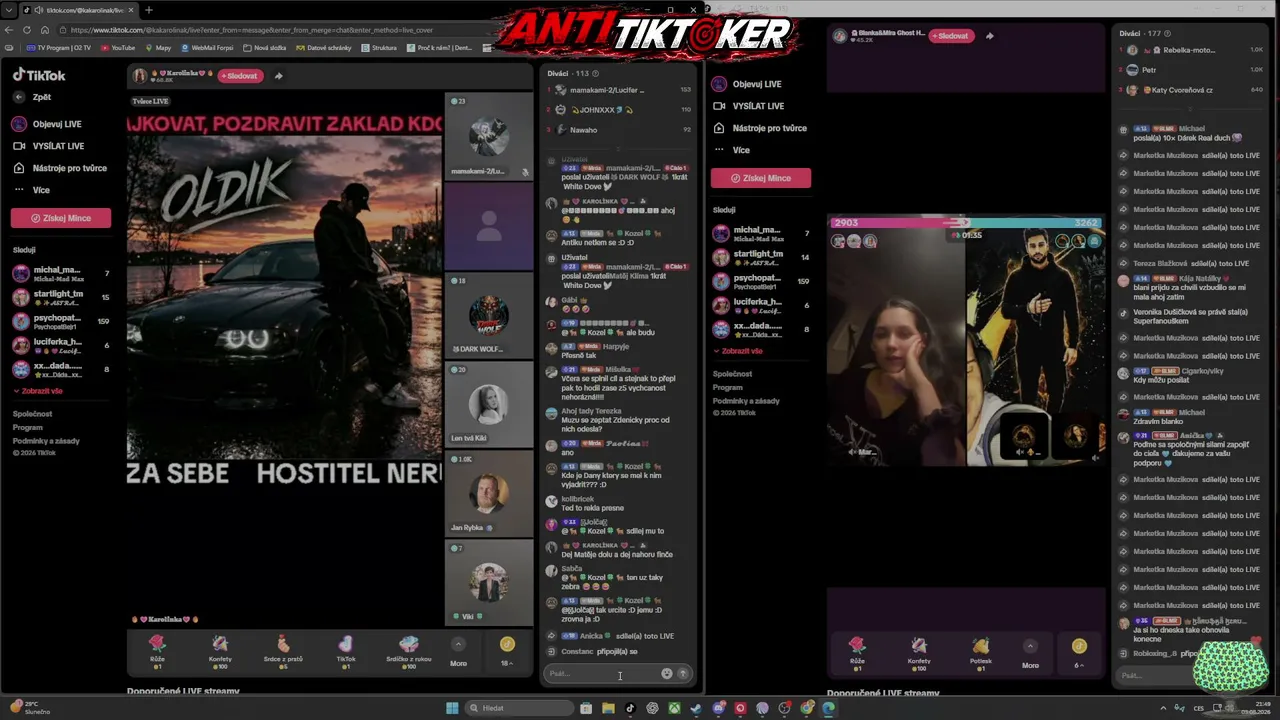The height and width of the screenshot is (720, 1280).
Task: Expand Zobrazit vše in the right window
Action: coord(738,351)
